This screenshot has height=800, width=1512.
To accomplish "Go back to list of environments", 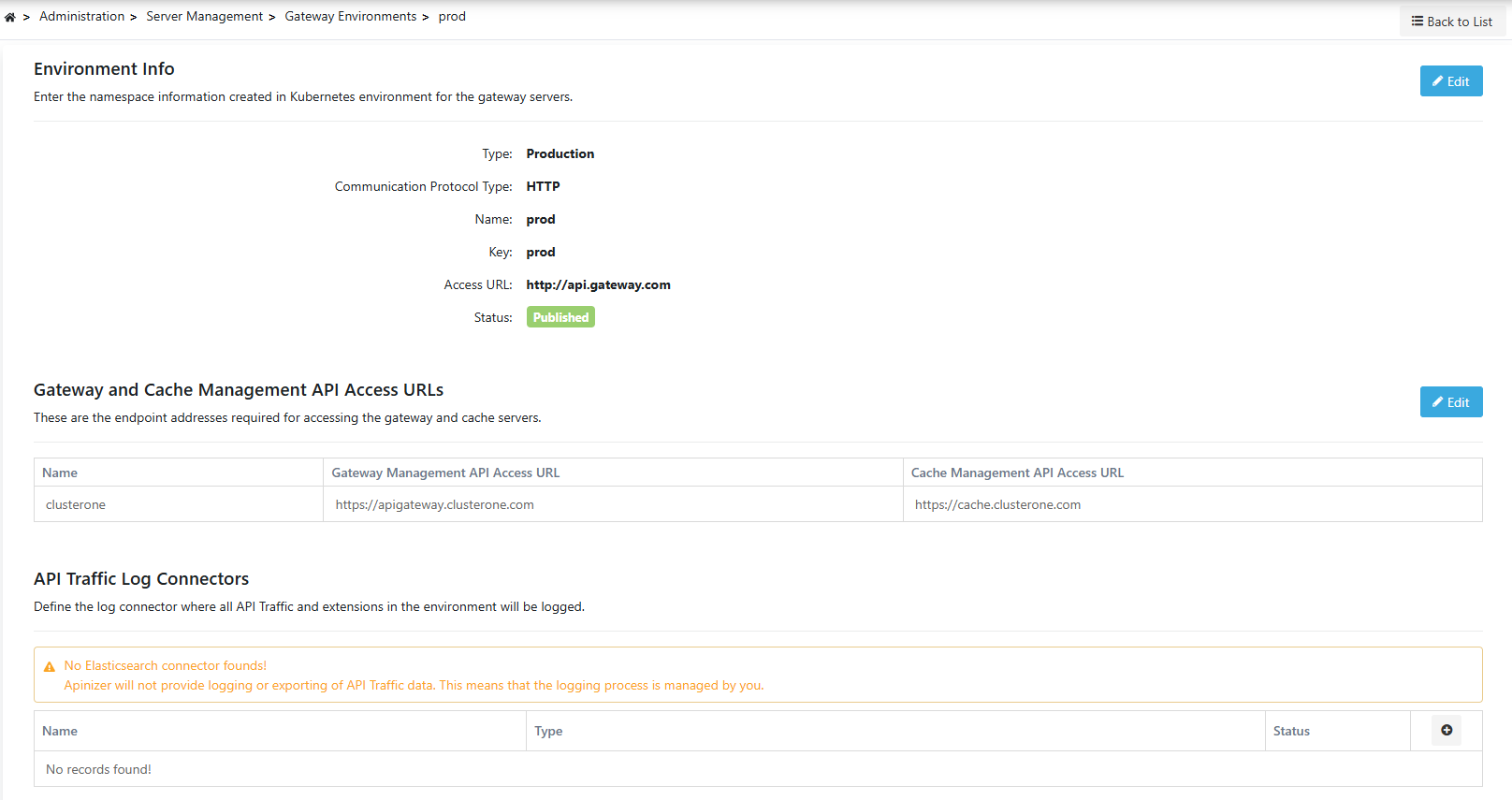I will point(1452,22).
